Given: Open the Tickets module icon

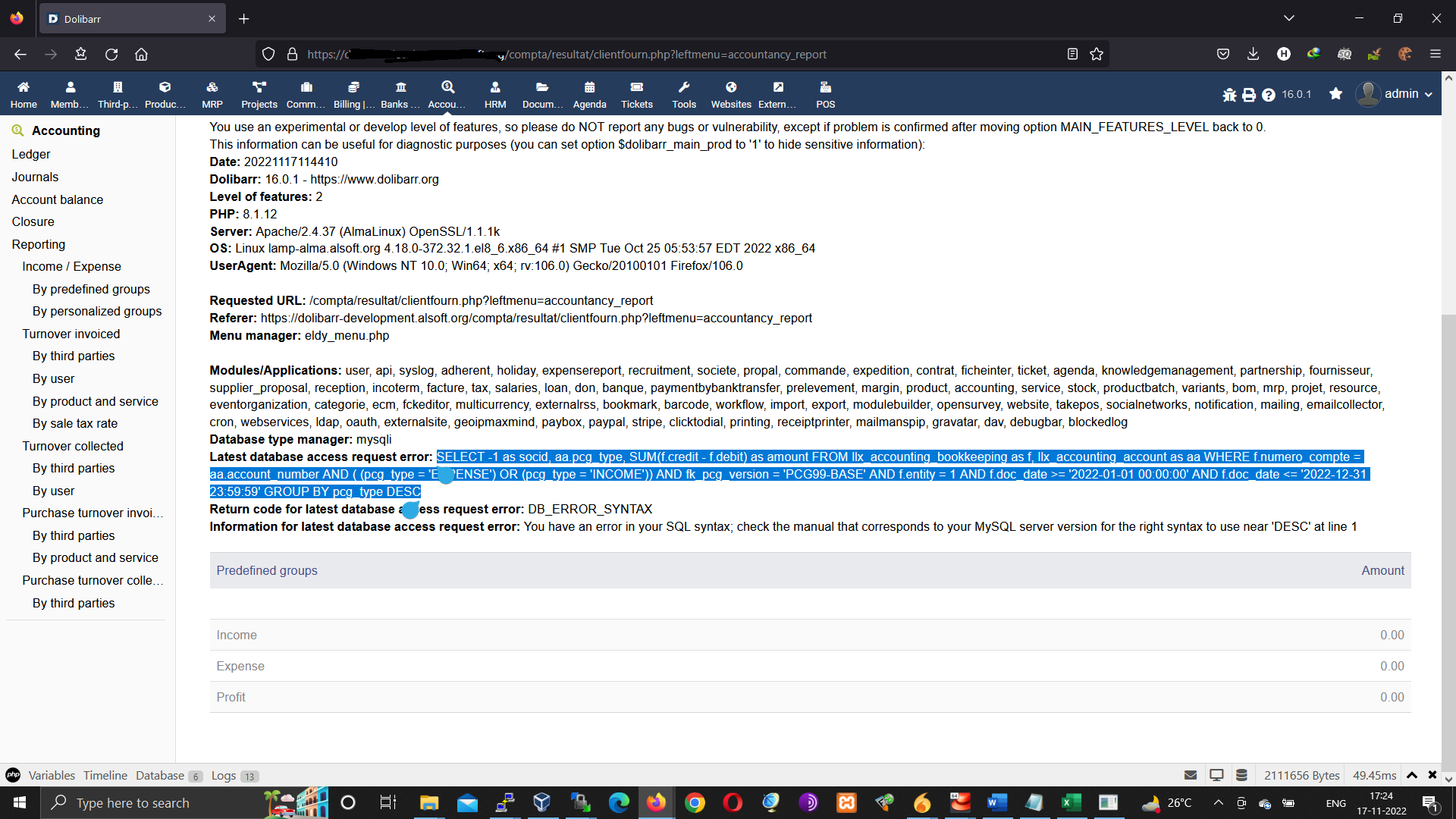Looking at the screenshot, I should click(636, 93).
